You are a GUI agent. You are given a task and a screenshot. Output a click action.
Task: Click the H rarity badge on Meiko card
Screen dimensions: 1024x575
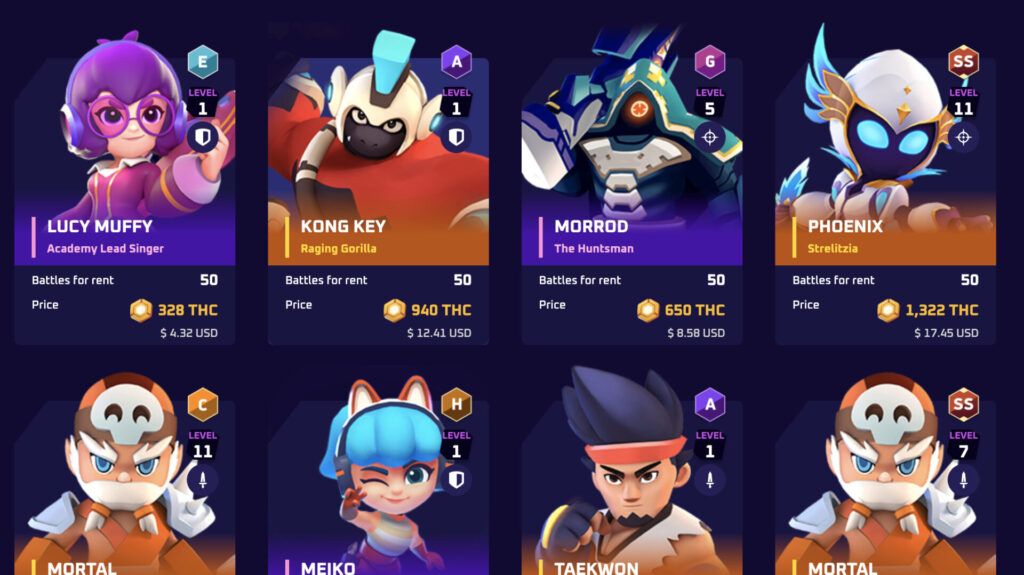click(456, 404)
